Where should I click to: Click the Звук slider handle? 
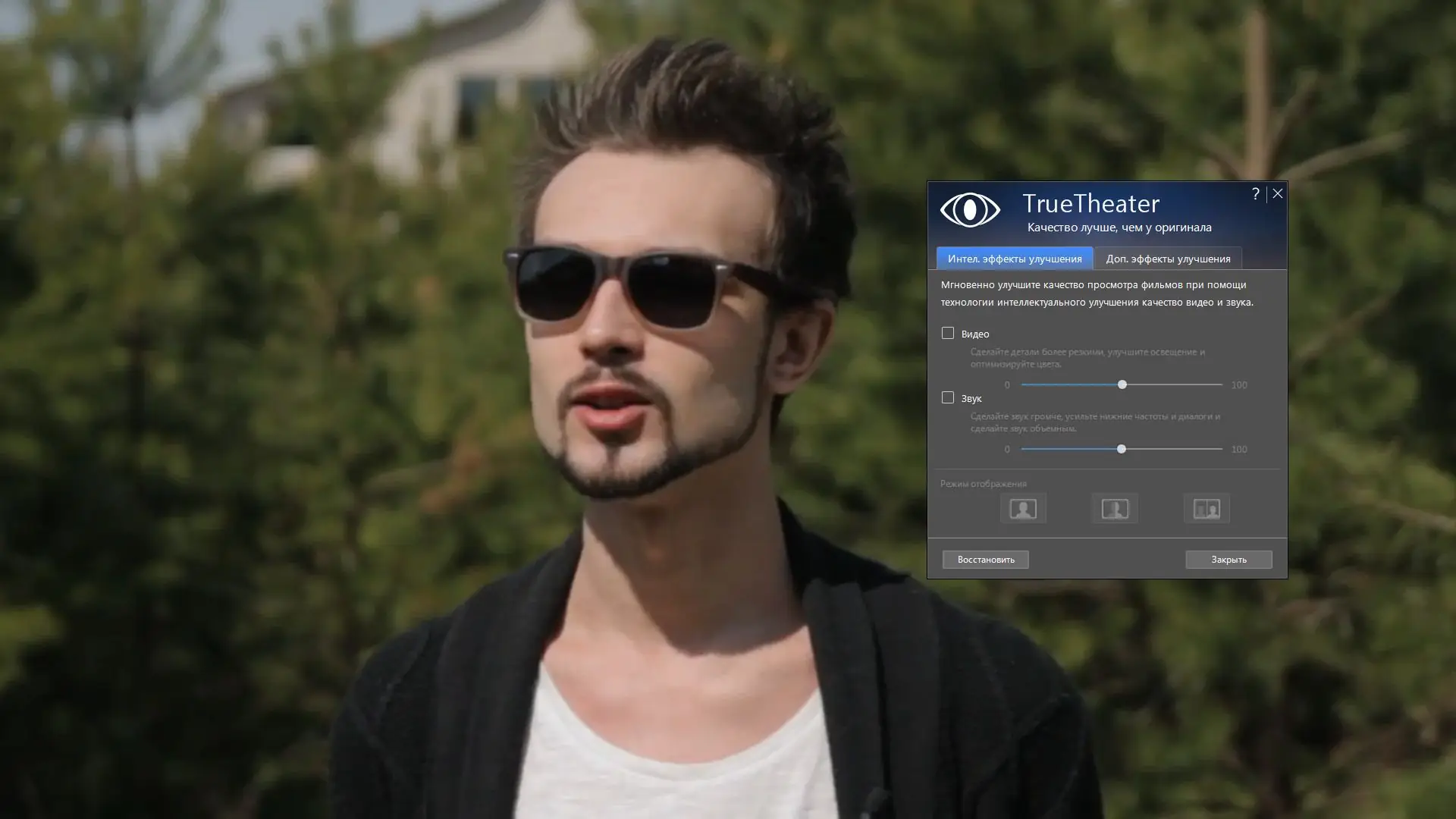1122,449
